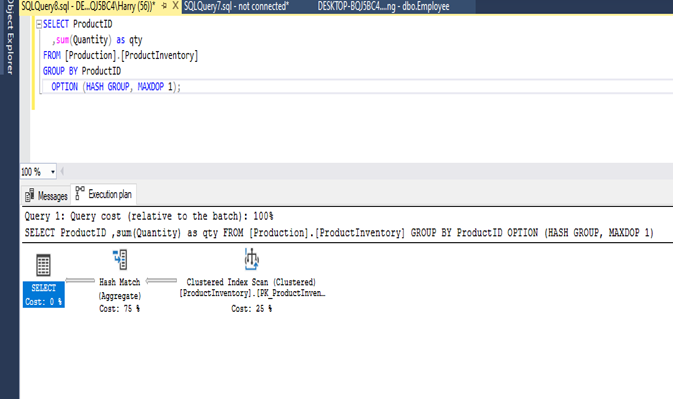Click the Messages tab icon
The image size is (673, 399).
point(30,195)
